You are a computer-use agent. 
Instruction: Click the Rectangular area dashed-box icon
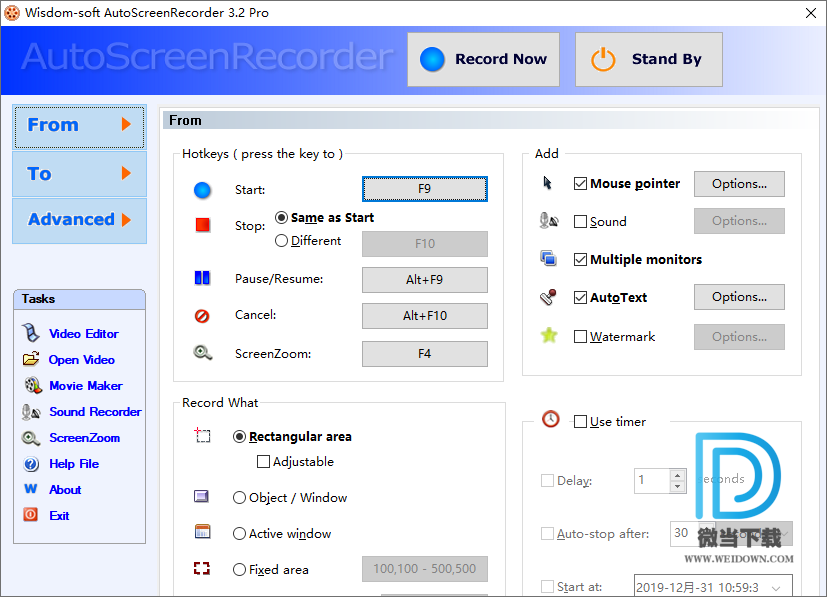(202, 435)
